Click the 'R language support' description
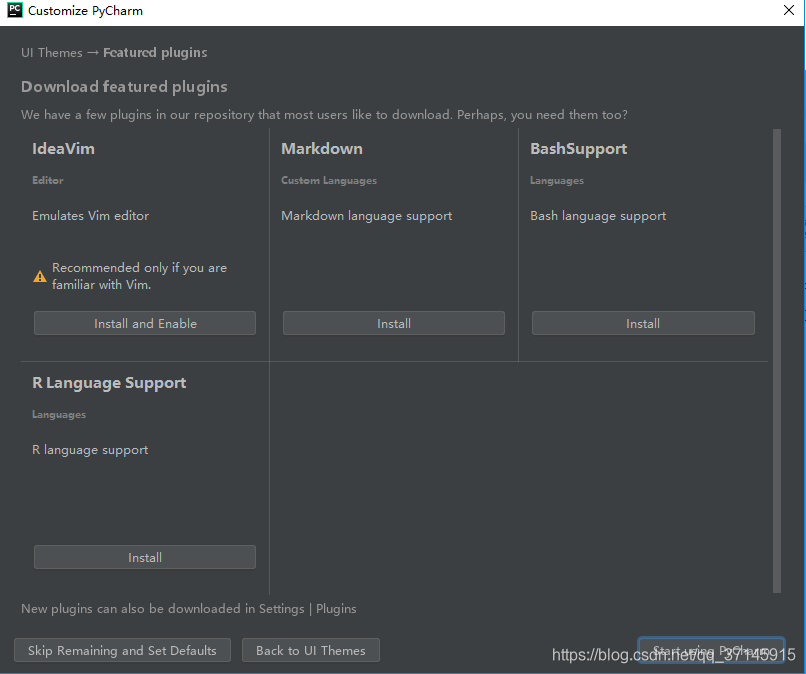 tap(90, 450)
